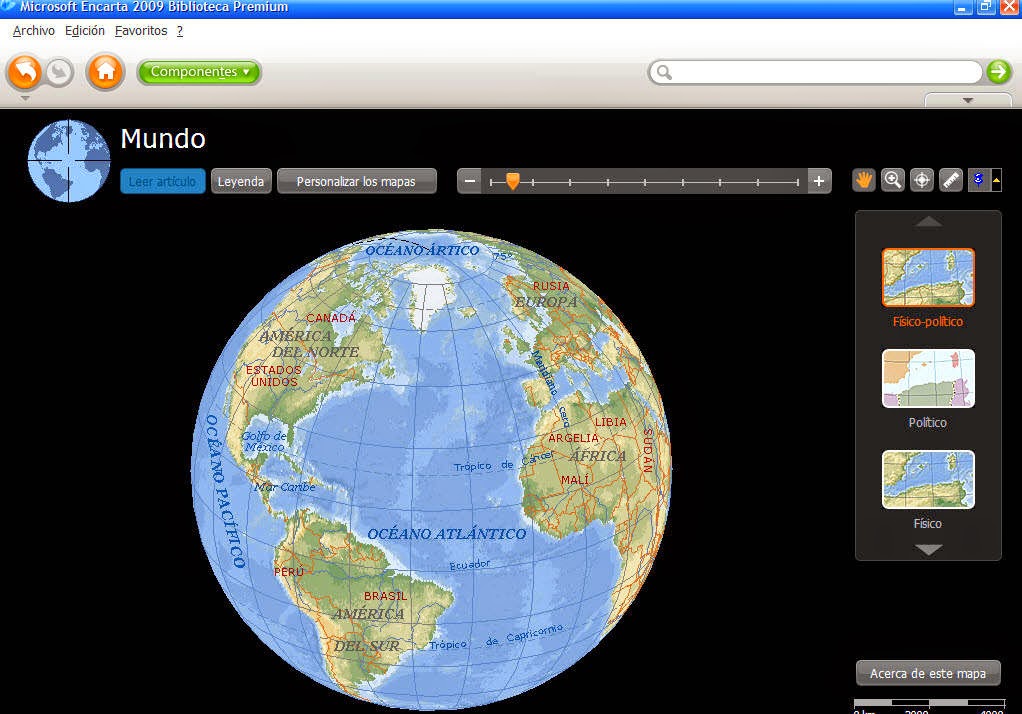The image size is (1022, 714).
Task: Open the ? help menu
Action: point(180,31)
